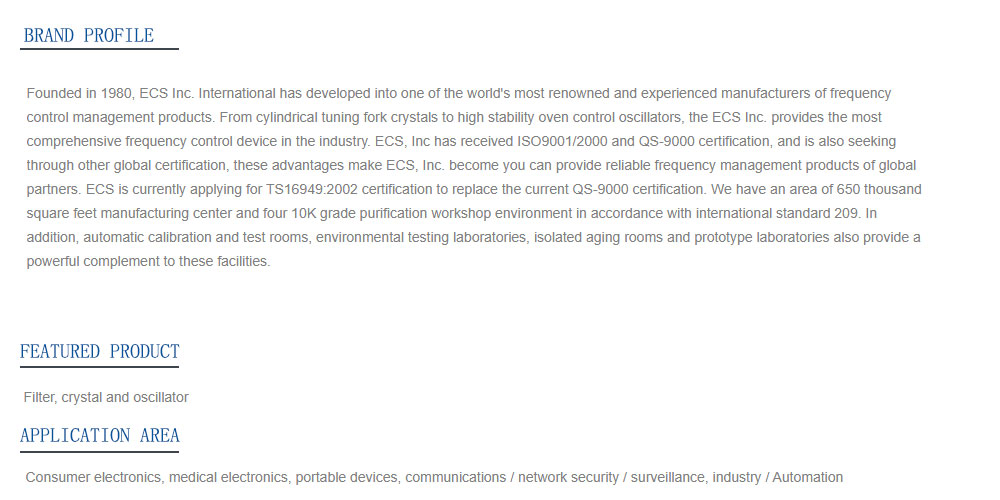Image resolution: width=1000 pixels, height=500 pixels.
Task: Click the text 'Filter, crystal and oscillator'
Action: (x=106, y=397)
